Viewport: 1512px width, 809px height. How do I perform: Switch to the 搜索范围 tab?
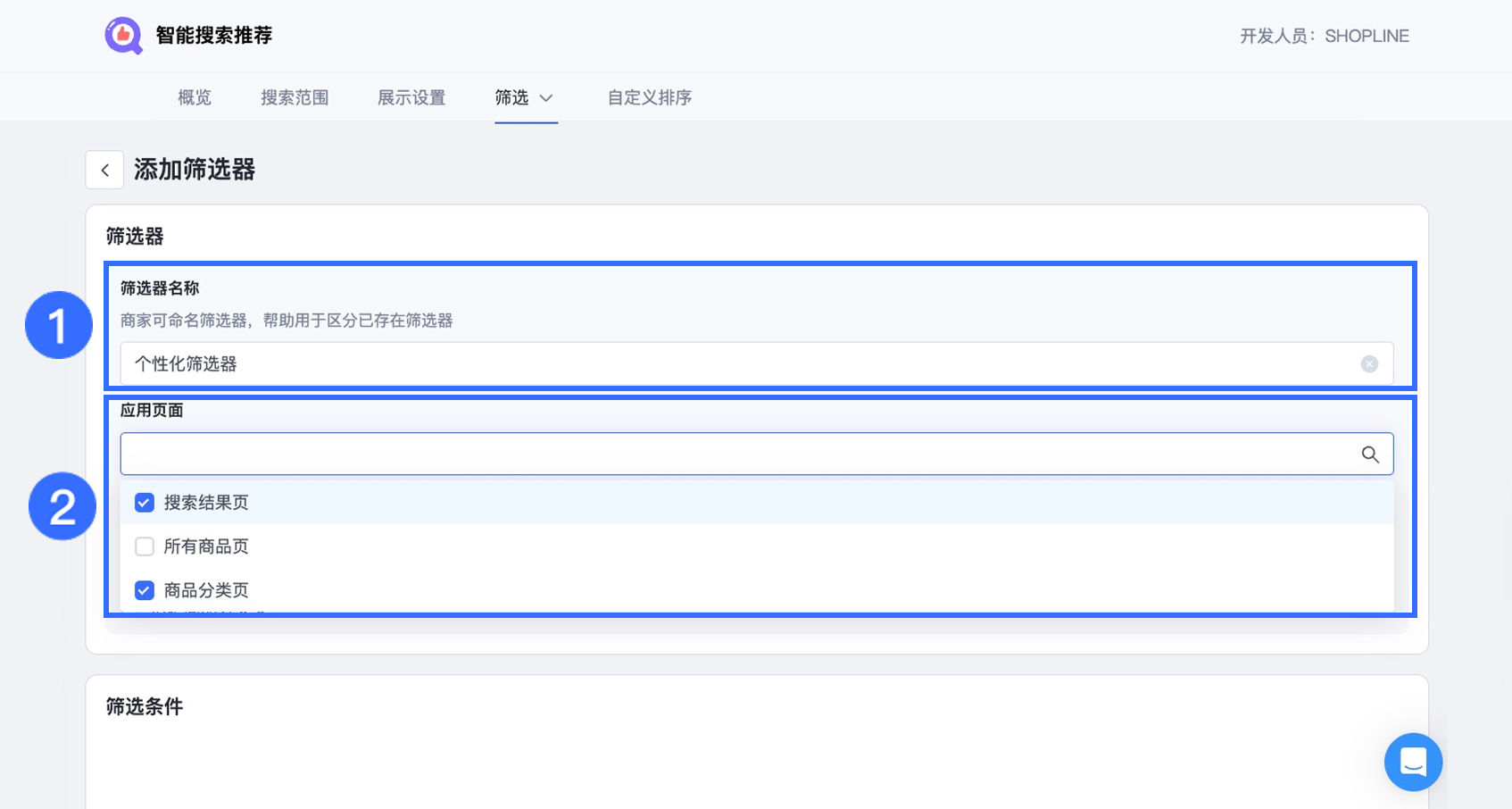pos(295,97)
